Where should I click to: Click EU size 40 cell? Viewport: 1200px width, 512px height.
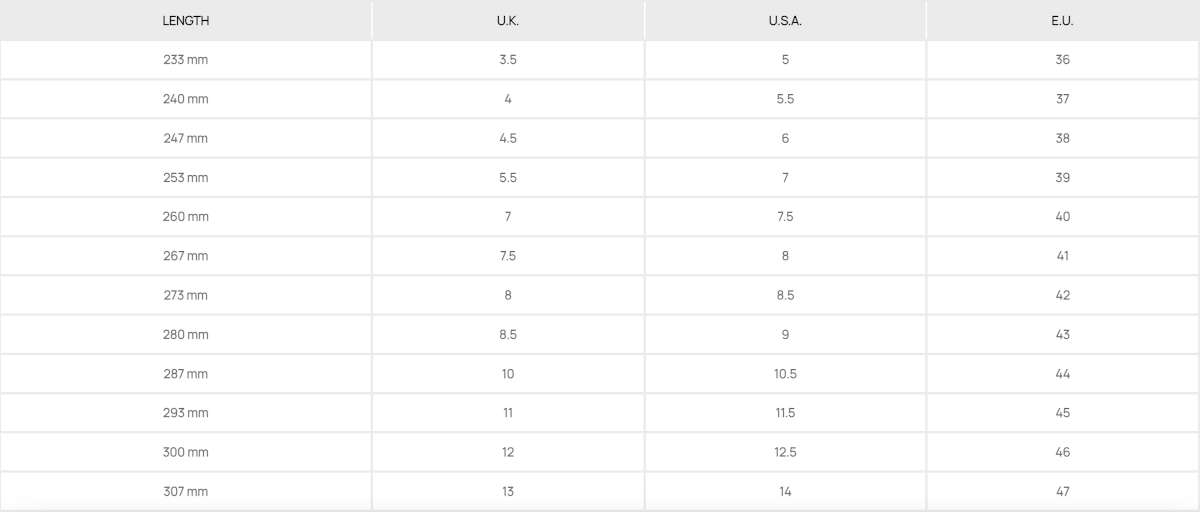[x=1062, y=217]
